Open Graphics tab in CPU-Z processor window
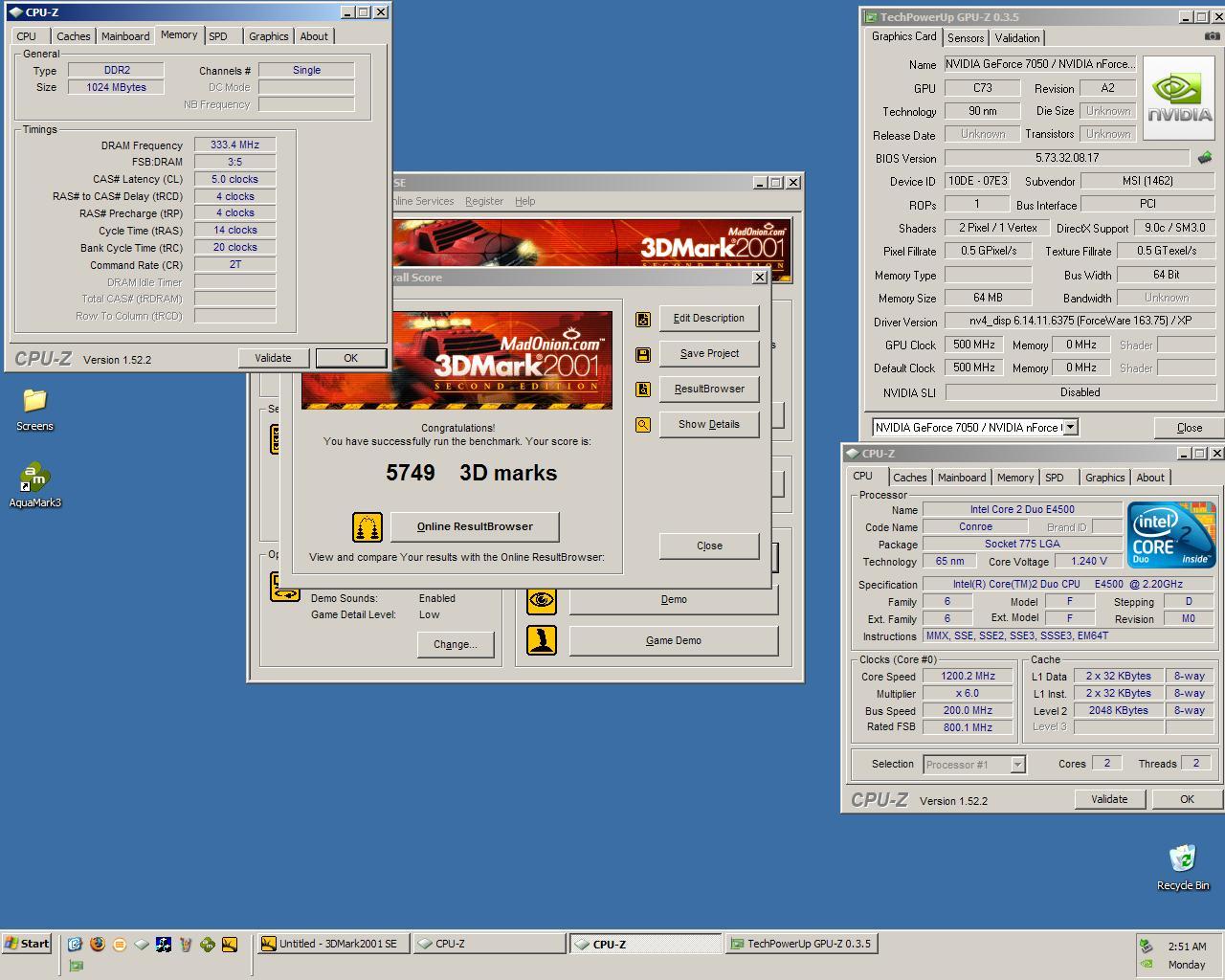The width and height of the screenshot is (1225, 980). coord(1104,478)
